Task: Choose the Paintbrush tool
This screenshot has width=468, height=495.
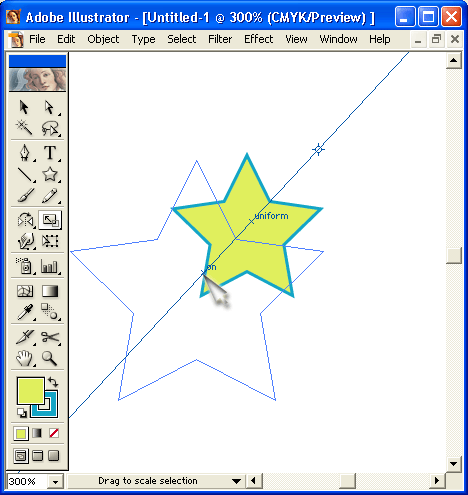Action: coord(25,195)
